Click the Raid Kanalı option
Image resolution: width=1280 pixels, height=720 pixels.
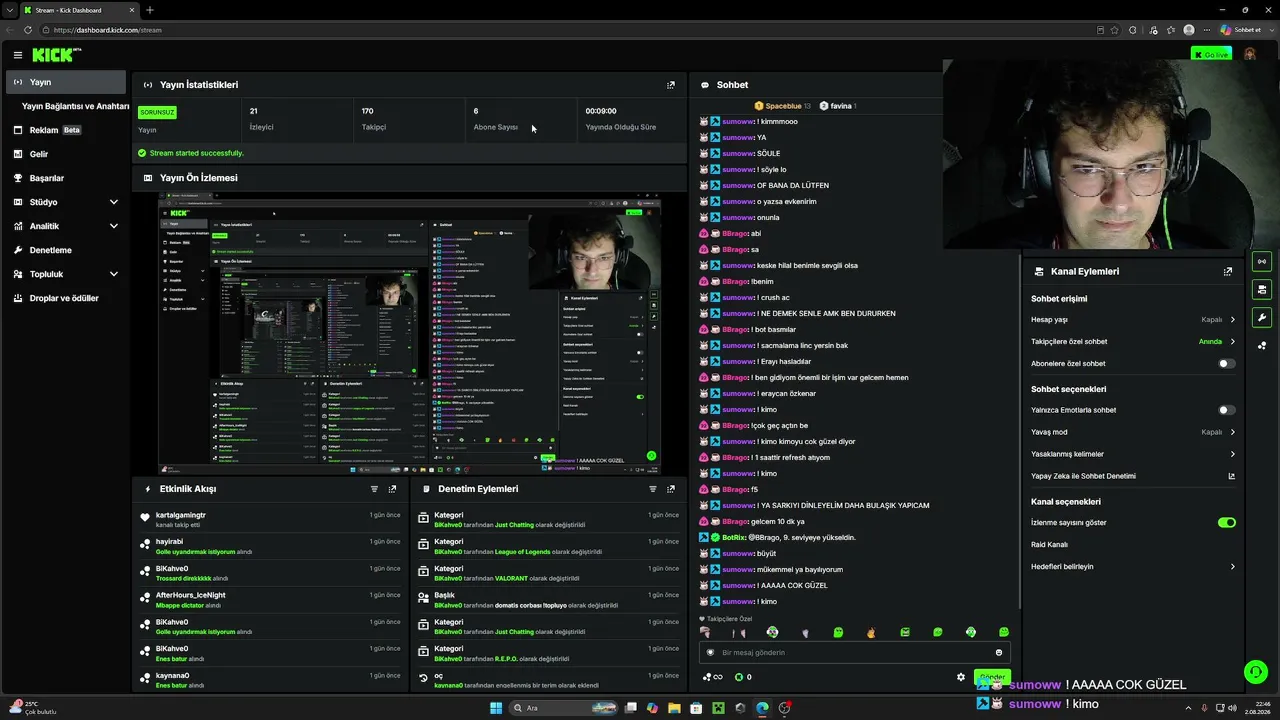pyautogui.click(x=1049, y=545)
